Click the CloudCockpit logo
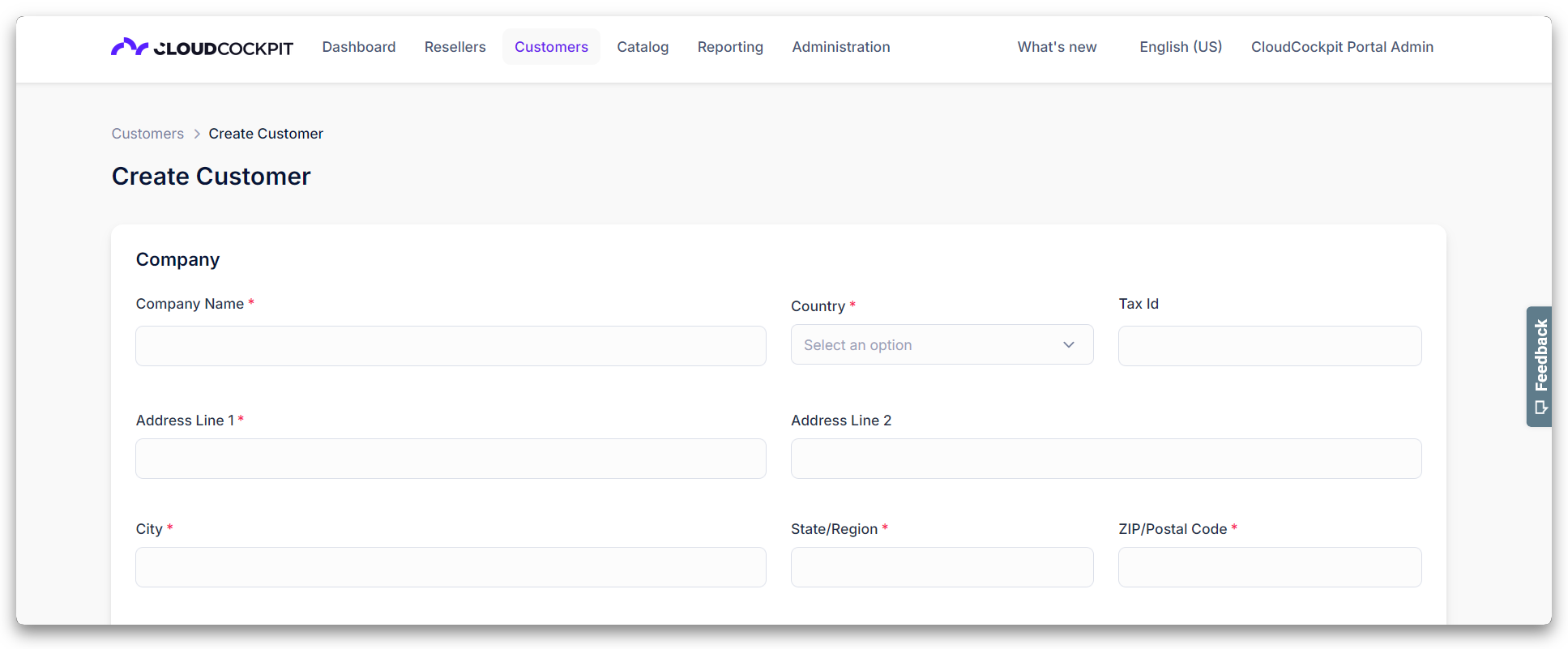 coord(202,48)
